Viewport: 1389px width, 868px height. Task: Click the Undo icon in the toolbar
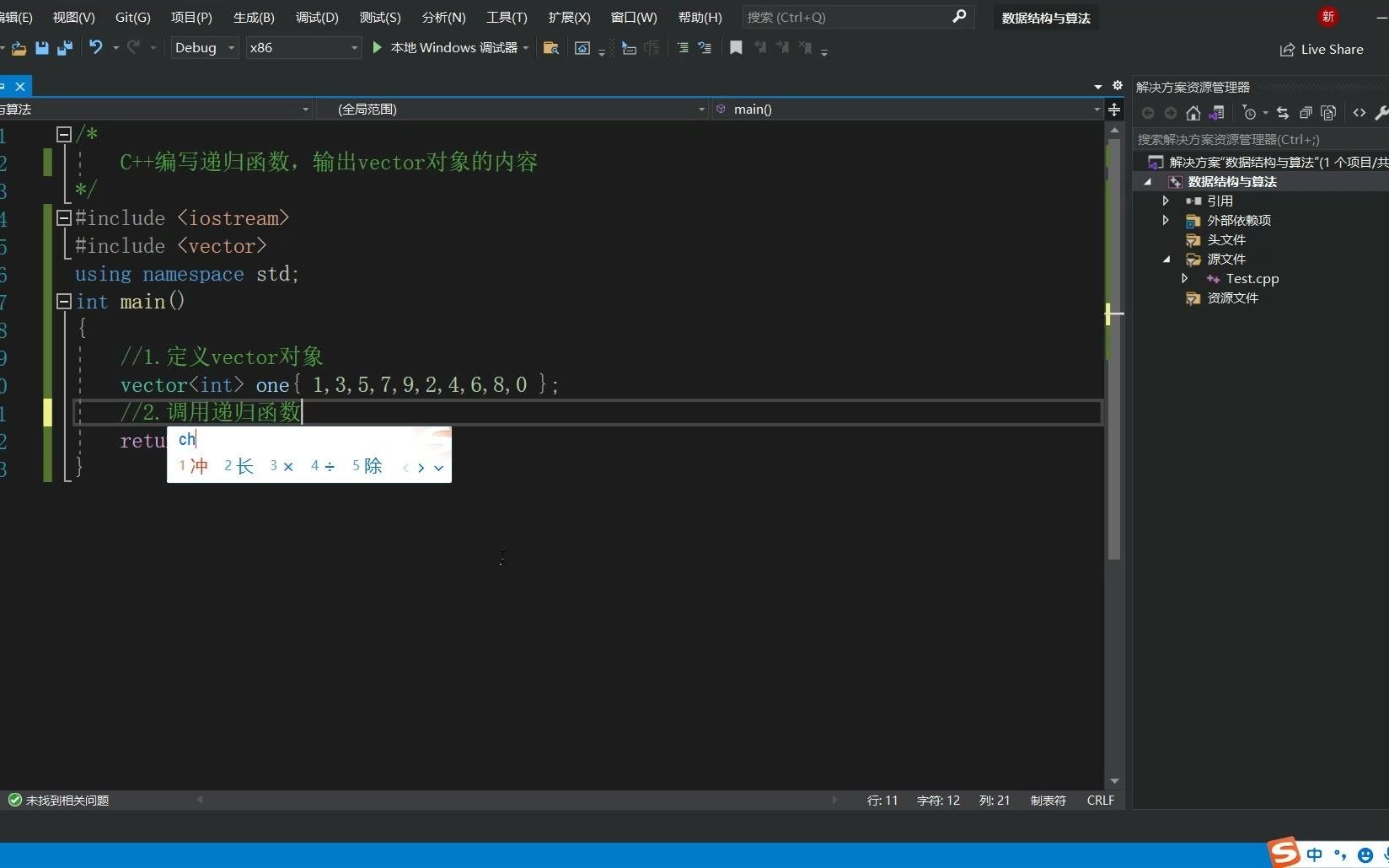pos(95,48)
